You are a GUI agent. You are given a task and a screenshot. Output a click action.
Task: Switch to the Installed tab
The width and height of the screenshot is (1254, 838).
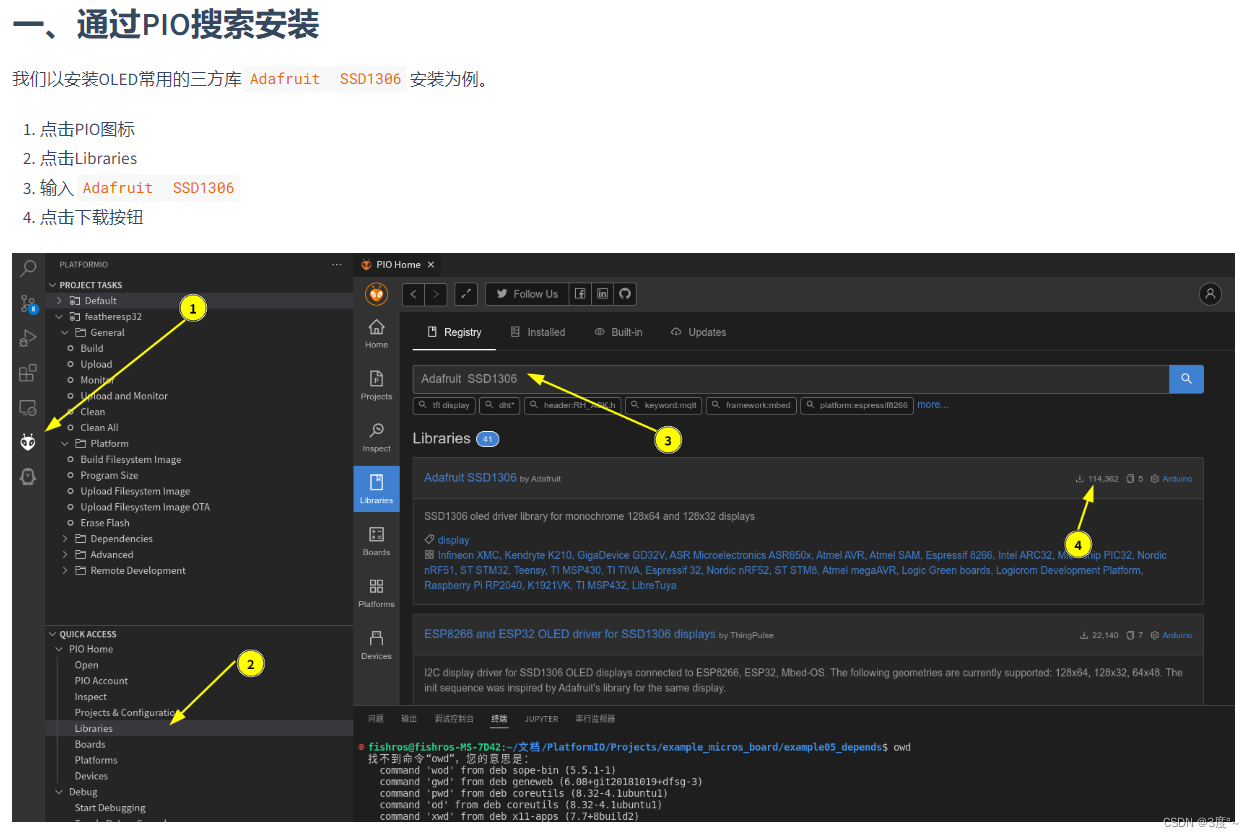point(537,332)
